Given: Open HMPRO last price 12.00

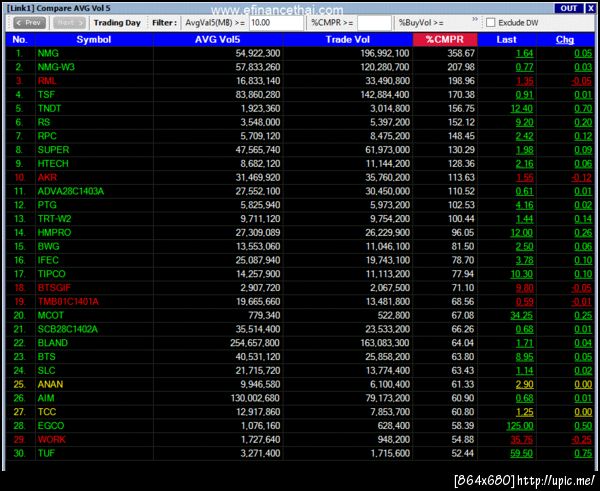Looking at the screenshot, I should (522, 233).
